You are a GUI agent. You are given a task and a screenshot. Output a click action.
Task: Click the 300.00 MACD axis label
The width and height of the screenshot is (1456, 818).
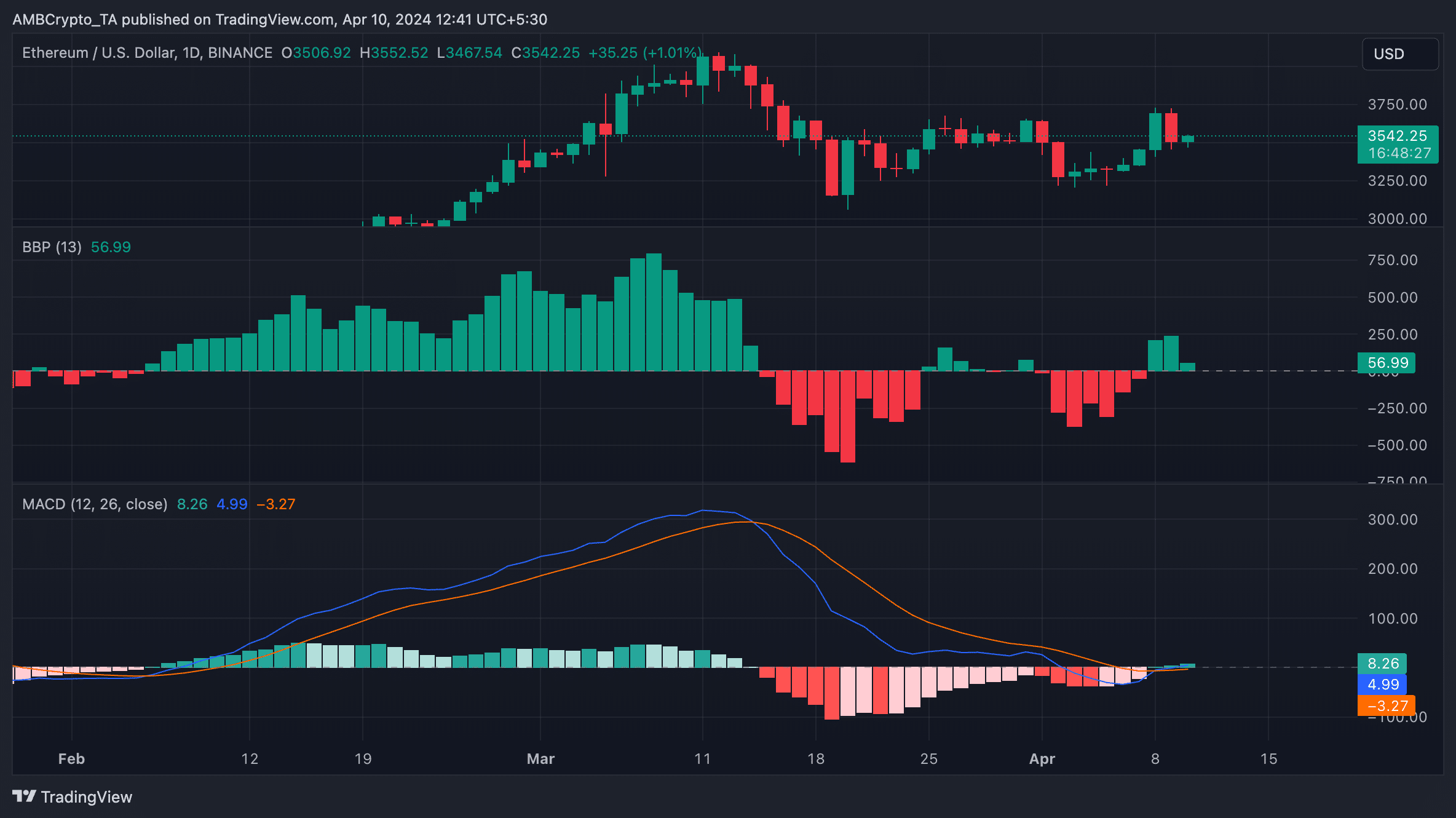pos(1393,520)
